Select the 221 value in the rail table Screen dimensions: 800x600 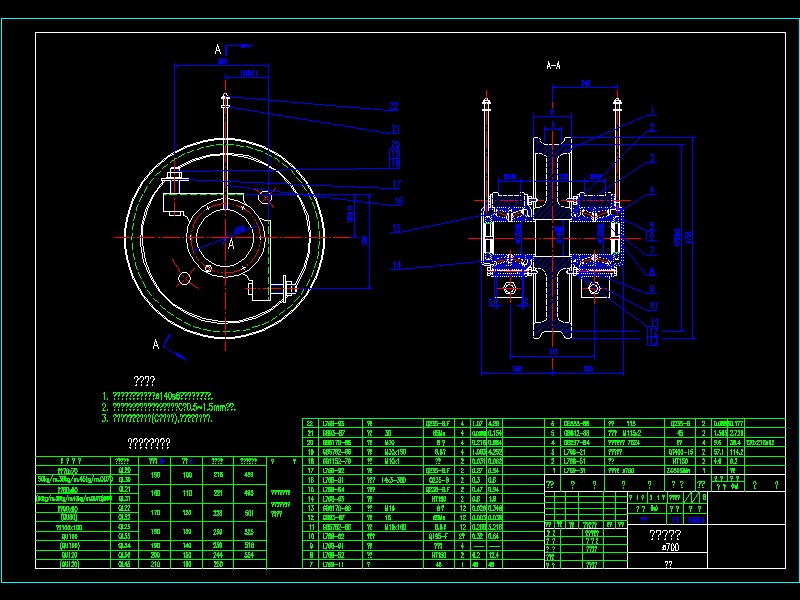(218, 493)
